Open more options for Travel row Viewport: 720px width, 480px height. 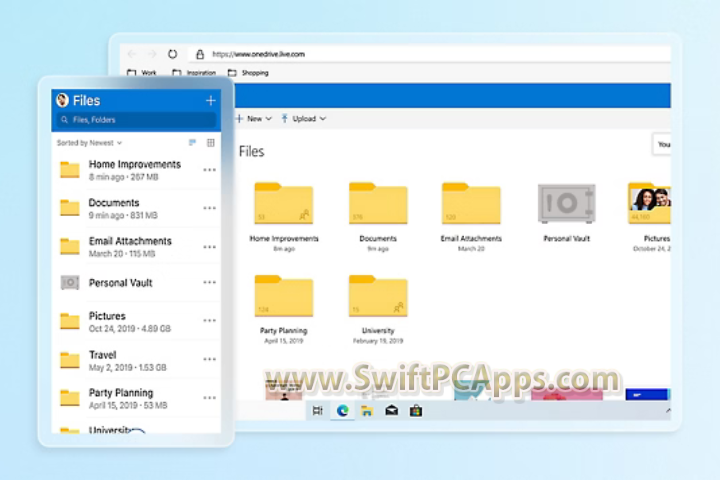coord(209,359)
